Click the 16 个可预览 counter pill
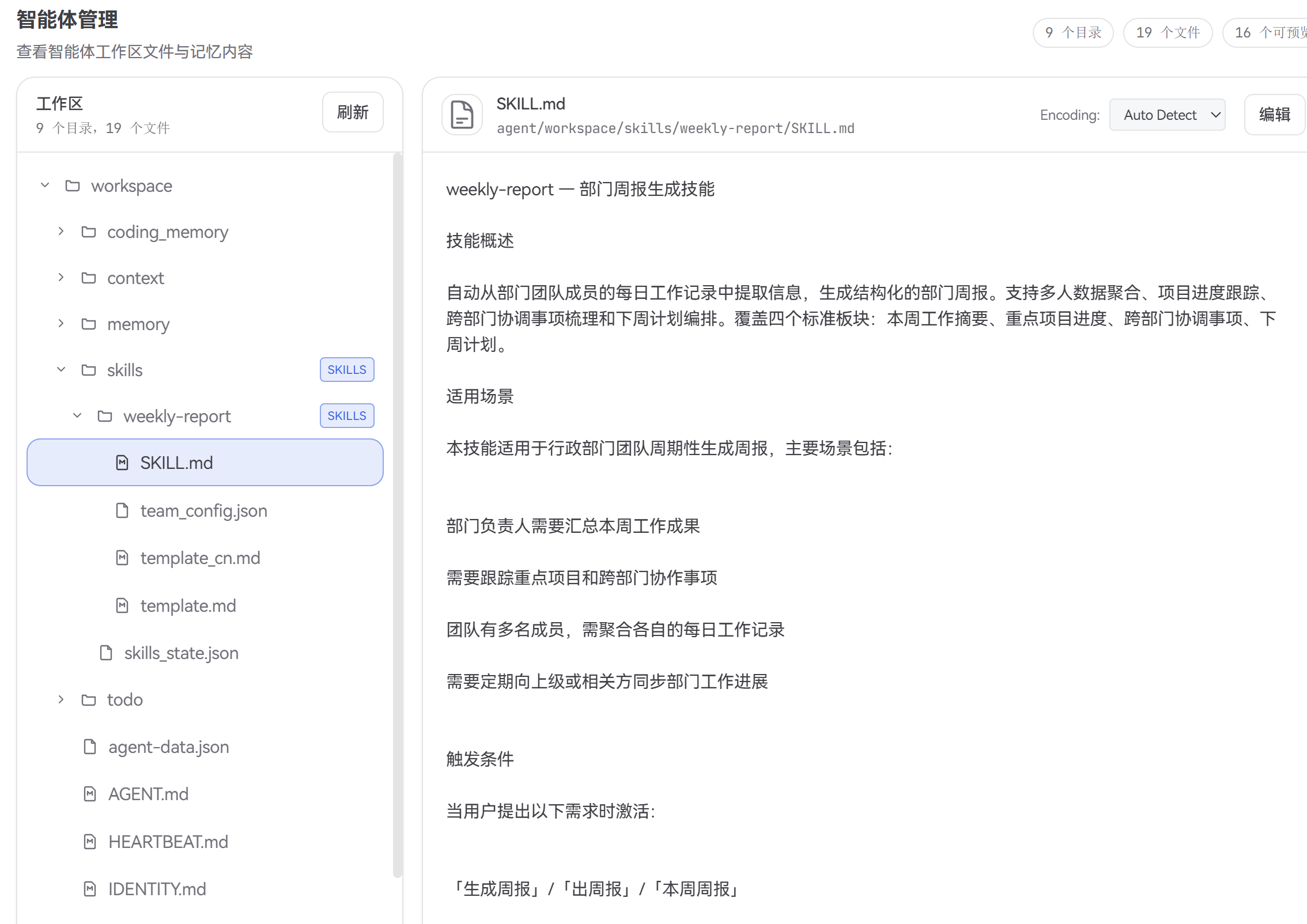 click(1265, 33)
